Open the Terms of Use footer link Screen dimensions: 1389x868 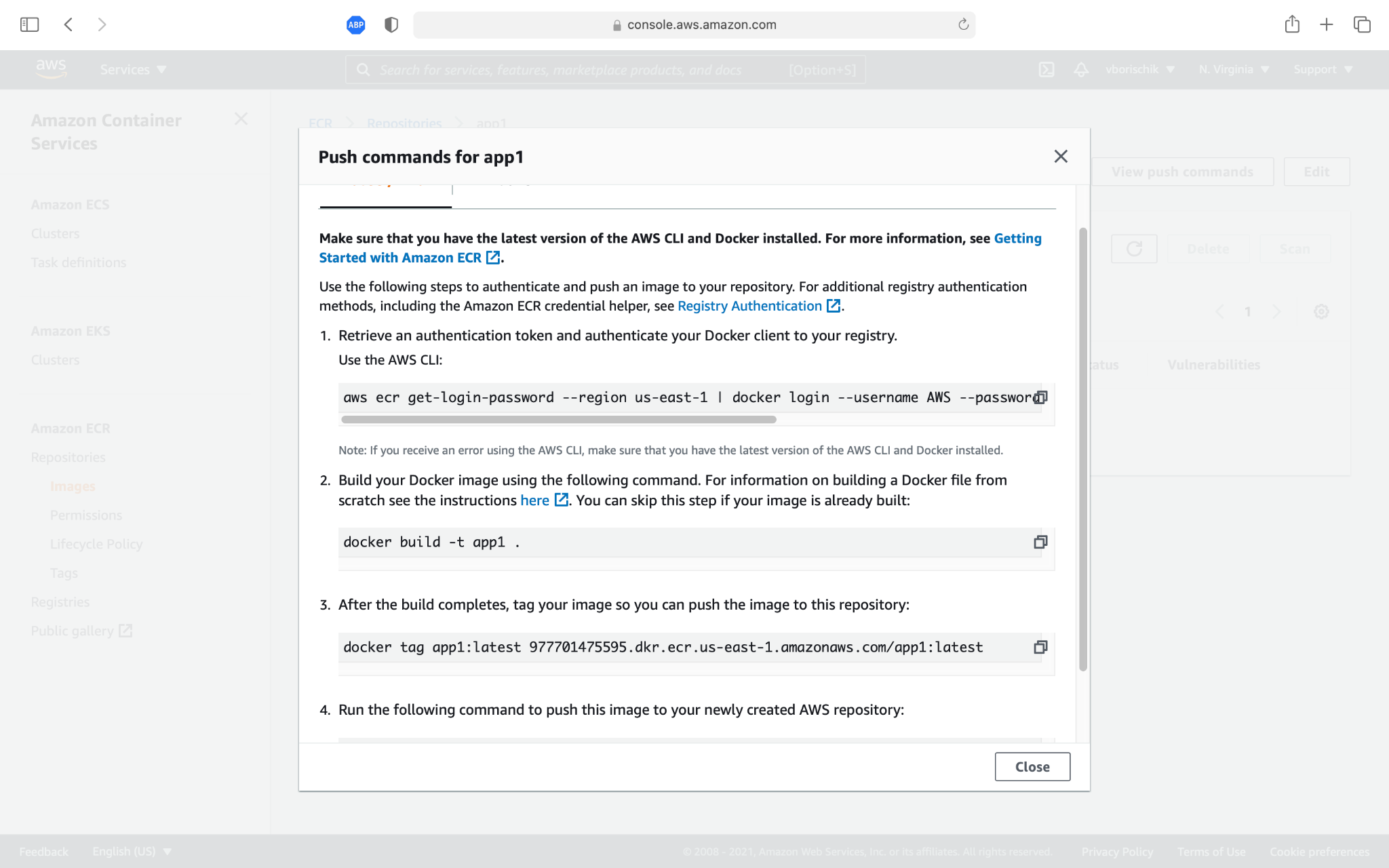tap(1211, 852)
